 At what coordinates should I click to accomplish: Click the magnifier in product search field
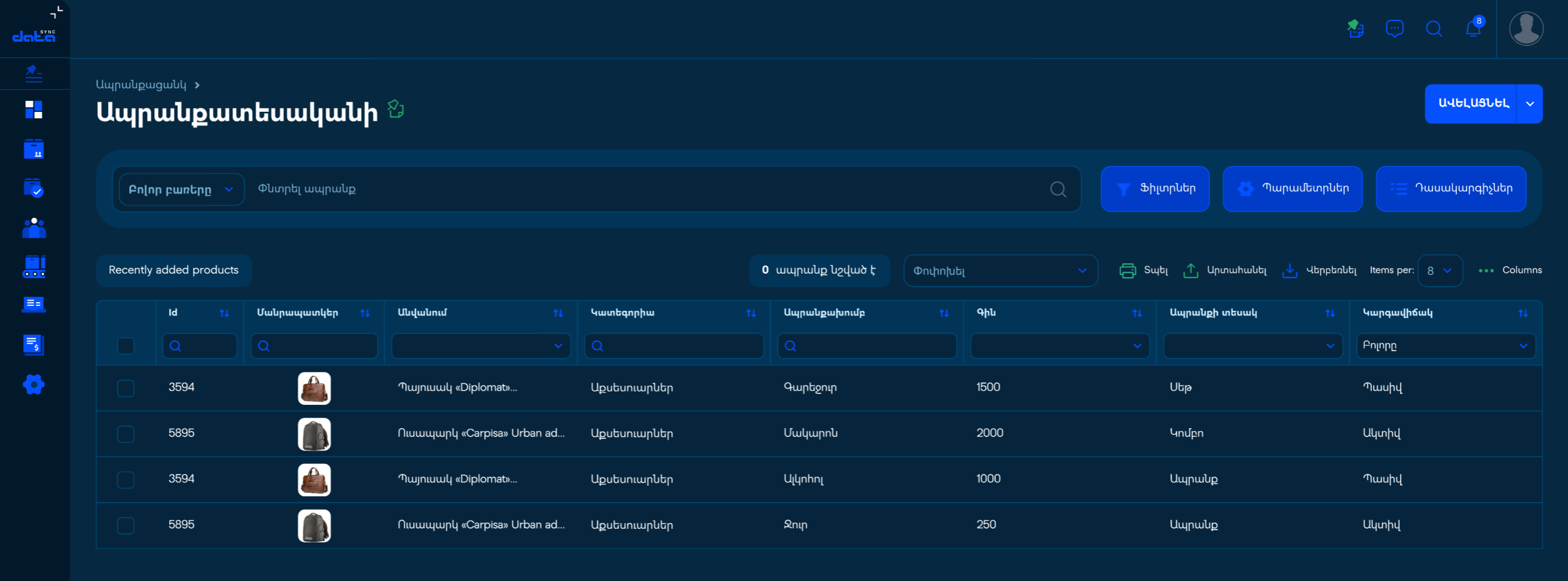(1058, 189)
